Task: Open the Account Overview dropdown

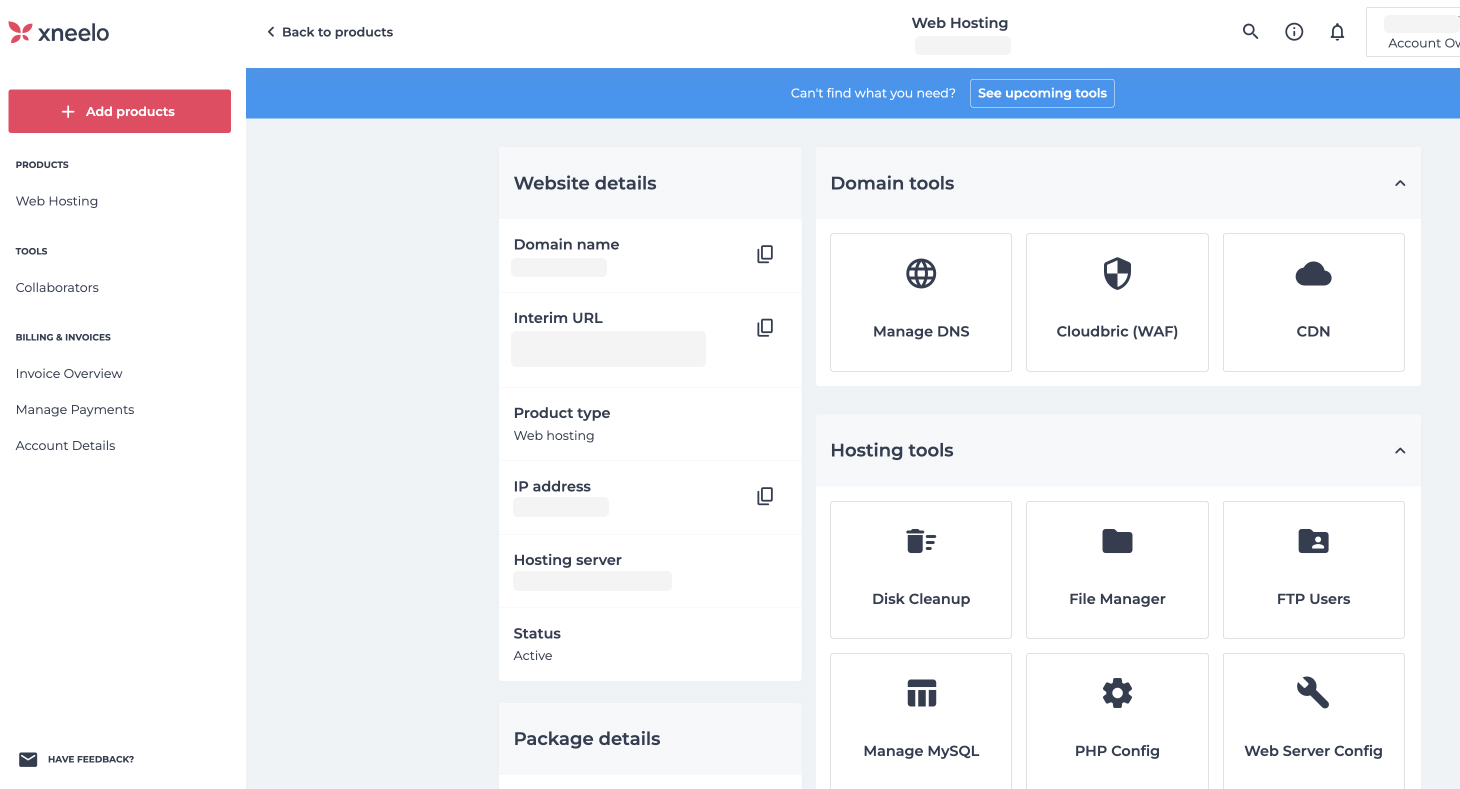Action: (x=1413, y=33)
